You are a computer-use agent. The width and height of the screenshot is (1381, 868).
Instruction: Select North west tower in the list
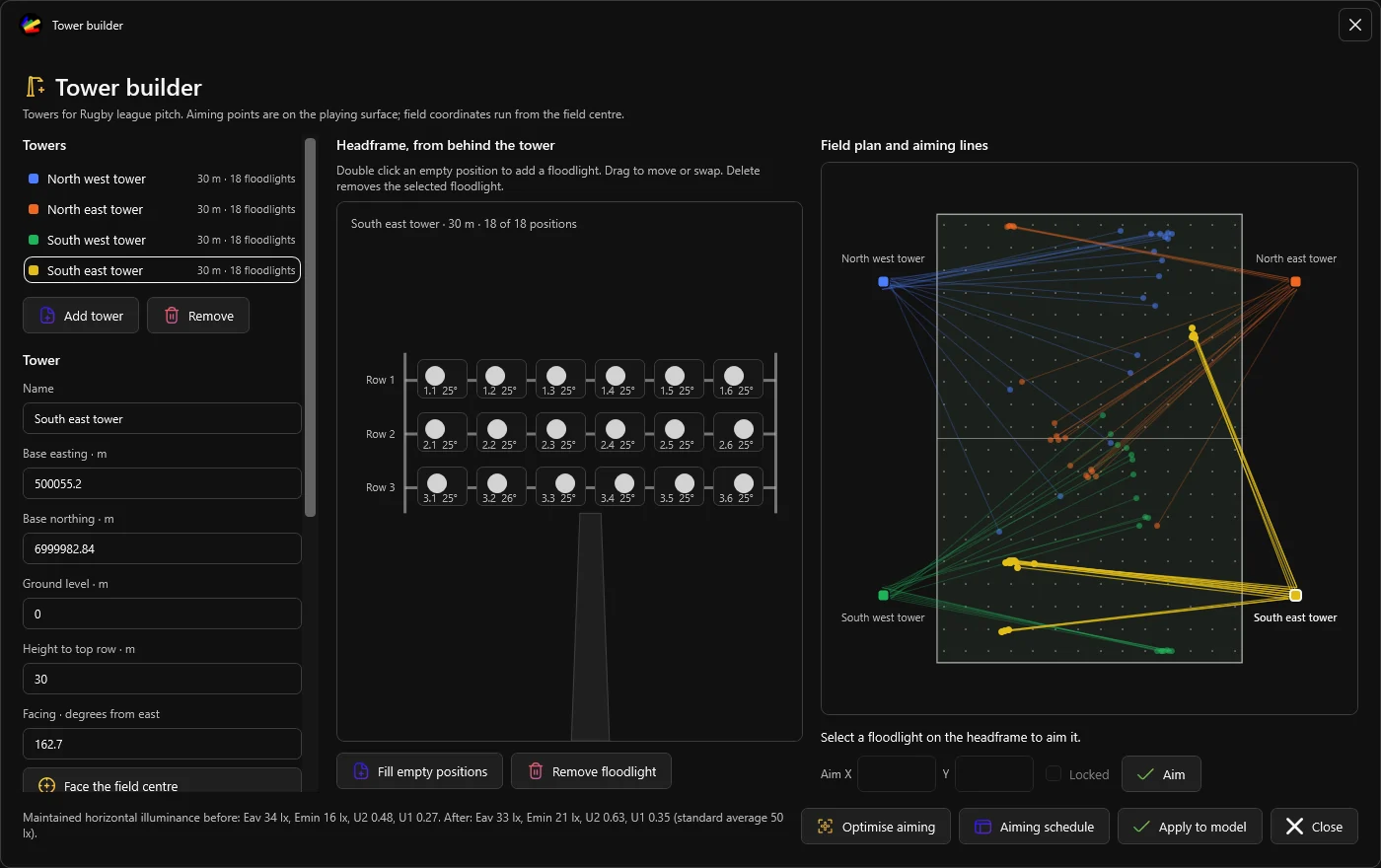click(162, 179)
